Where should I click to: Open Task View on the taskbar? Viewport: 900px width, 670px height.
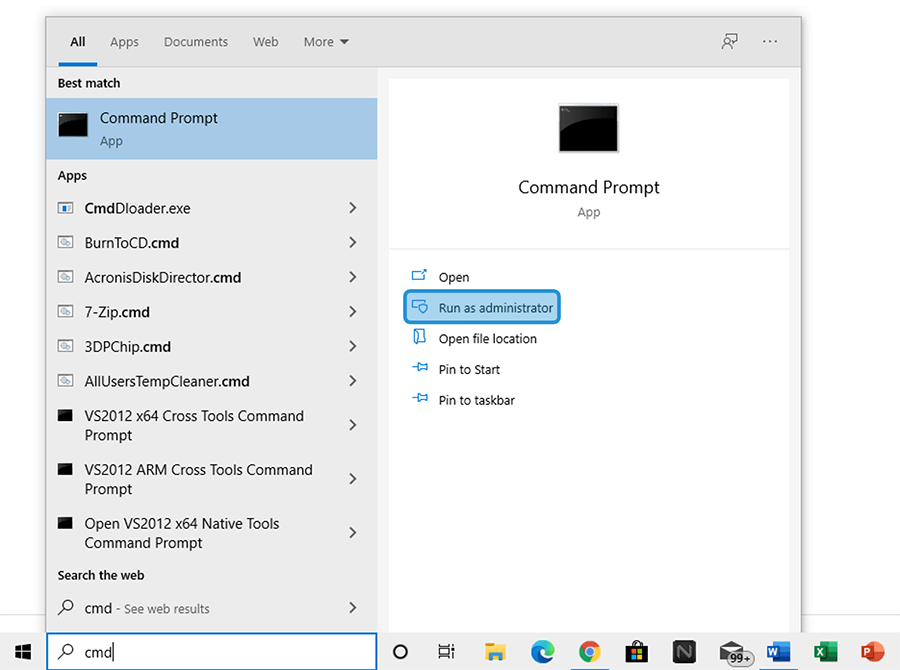(x=446, y=652)
